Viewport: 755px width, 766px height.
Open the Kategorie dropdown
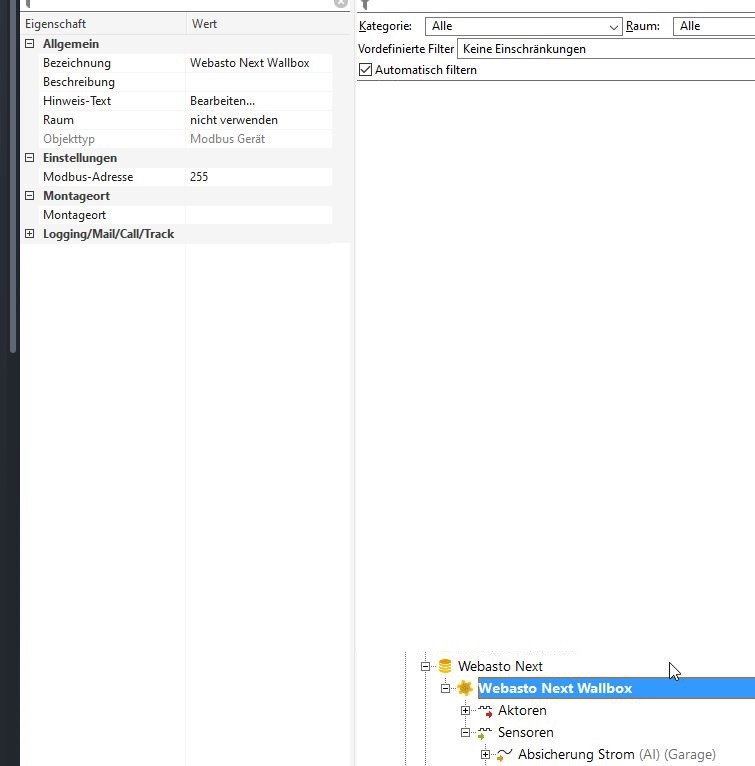[x=523, y=26]
